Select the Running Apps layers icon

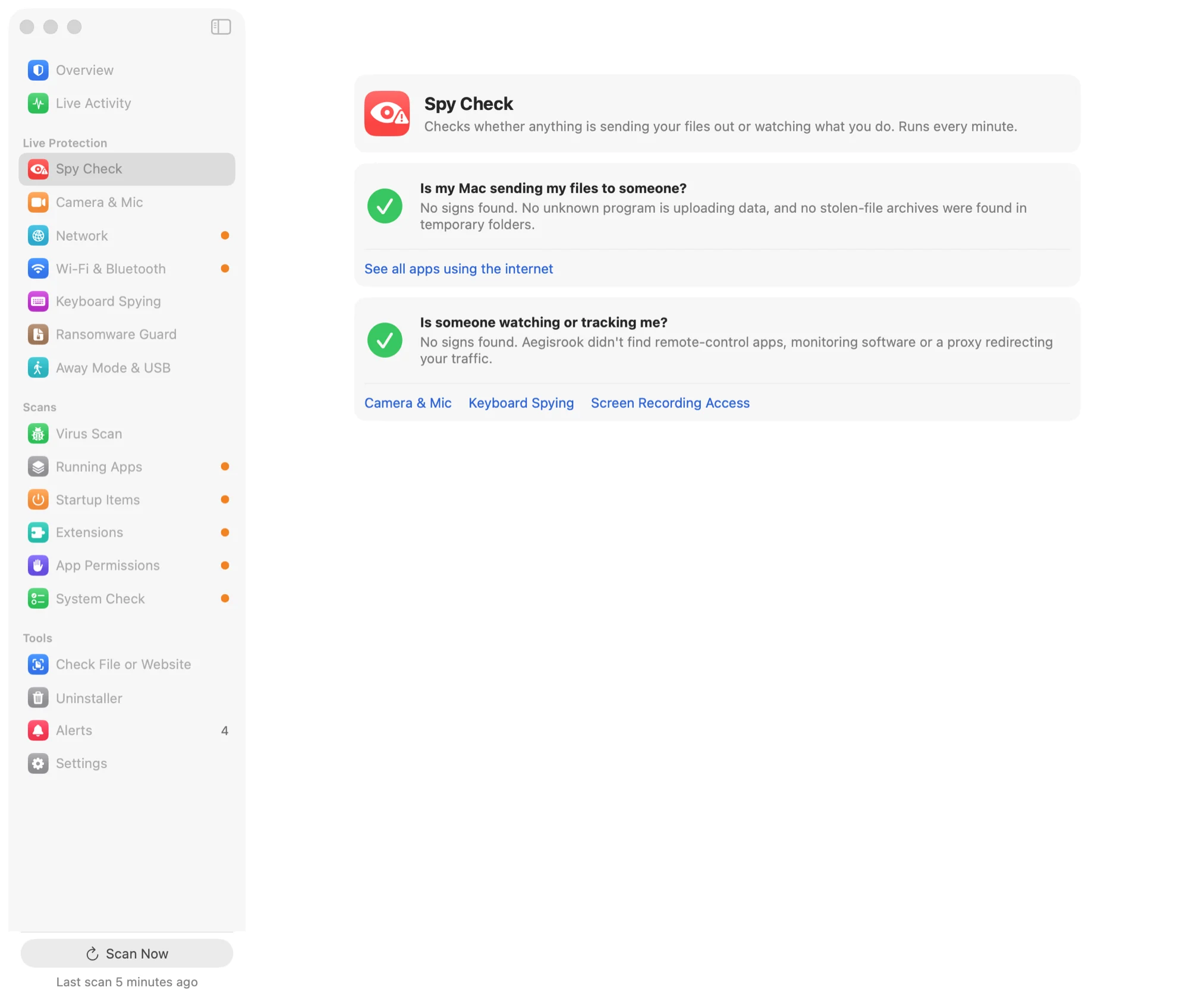[38, 467]
